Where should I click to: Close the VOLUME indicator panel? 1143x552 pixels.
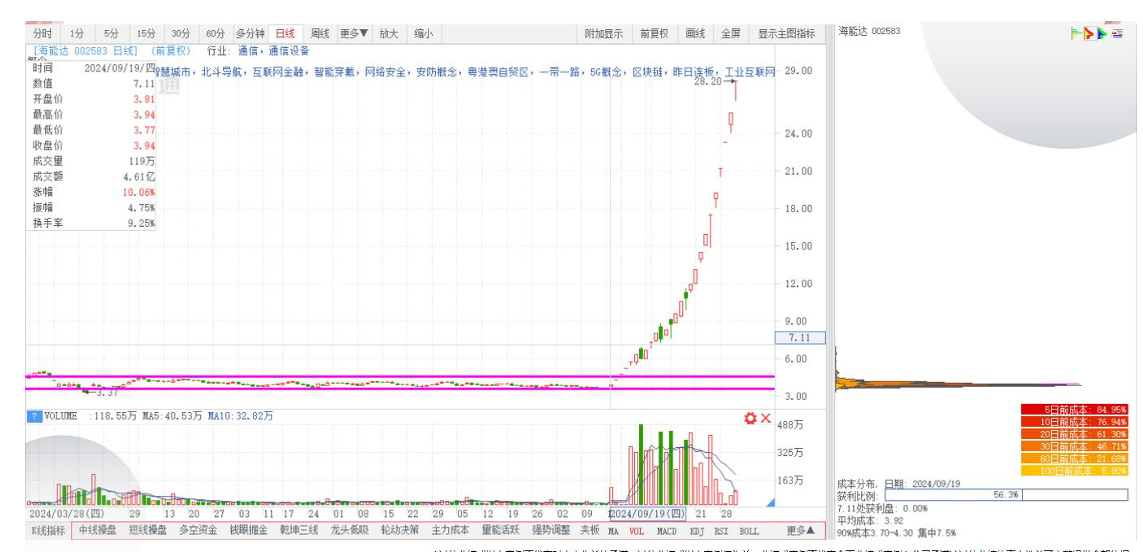[766, 418]
